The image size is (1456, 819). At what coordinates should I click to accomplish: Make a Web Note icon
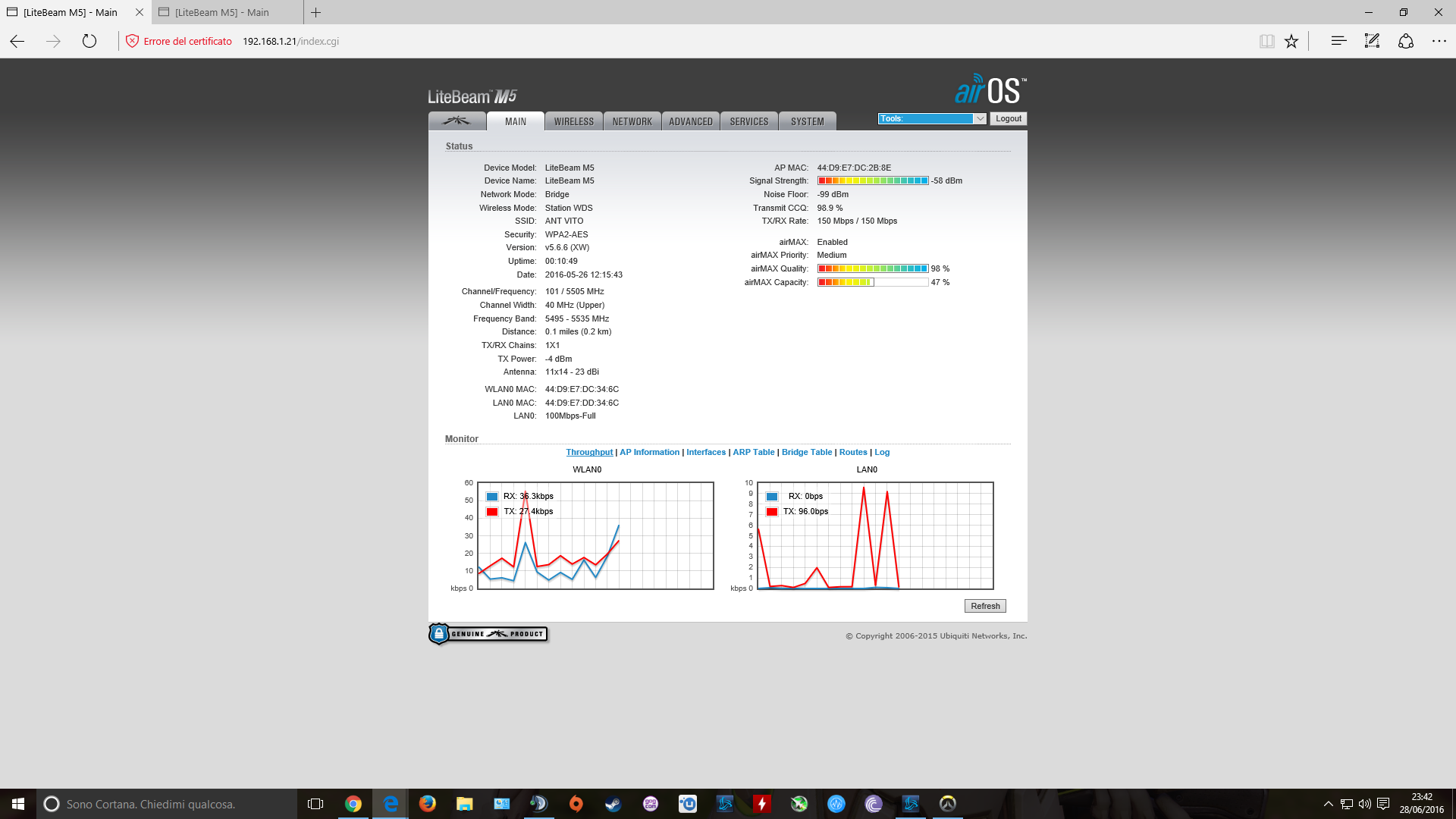click(x=1372, y=41)
